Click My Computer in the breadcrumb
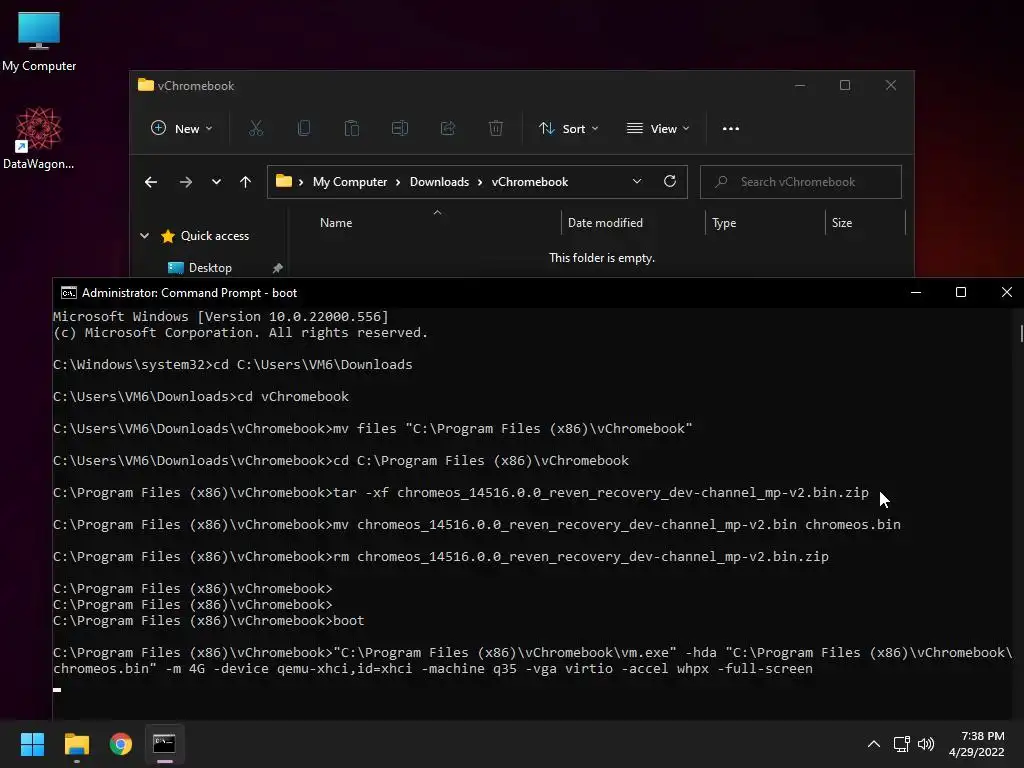The image size is (1024, 768). (x=349, y=182)
